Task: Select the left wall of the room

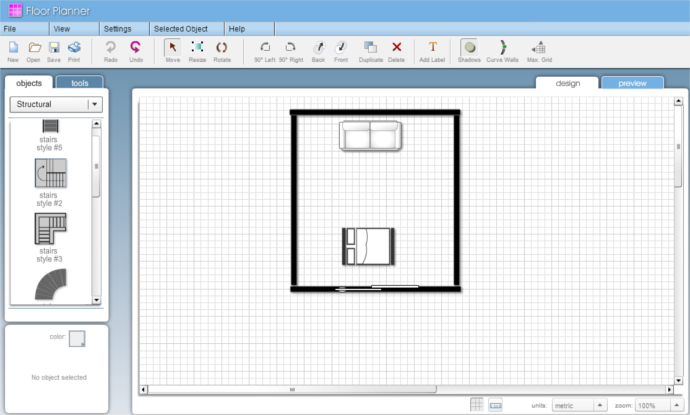Action: [294, 200]
